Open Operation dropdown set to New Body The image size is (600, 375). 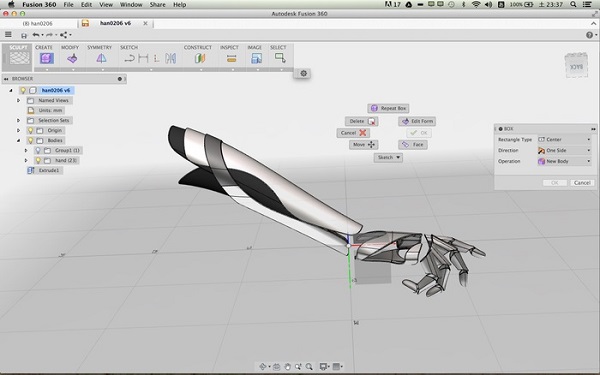click(x=564, y=161)
